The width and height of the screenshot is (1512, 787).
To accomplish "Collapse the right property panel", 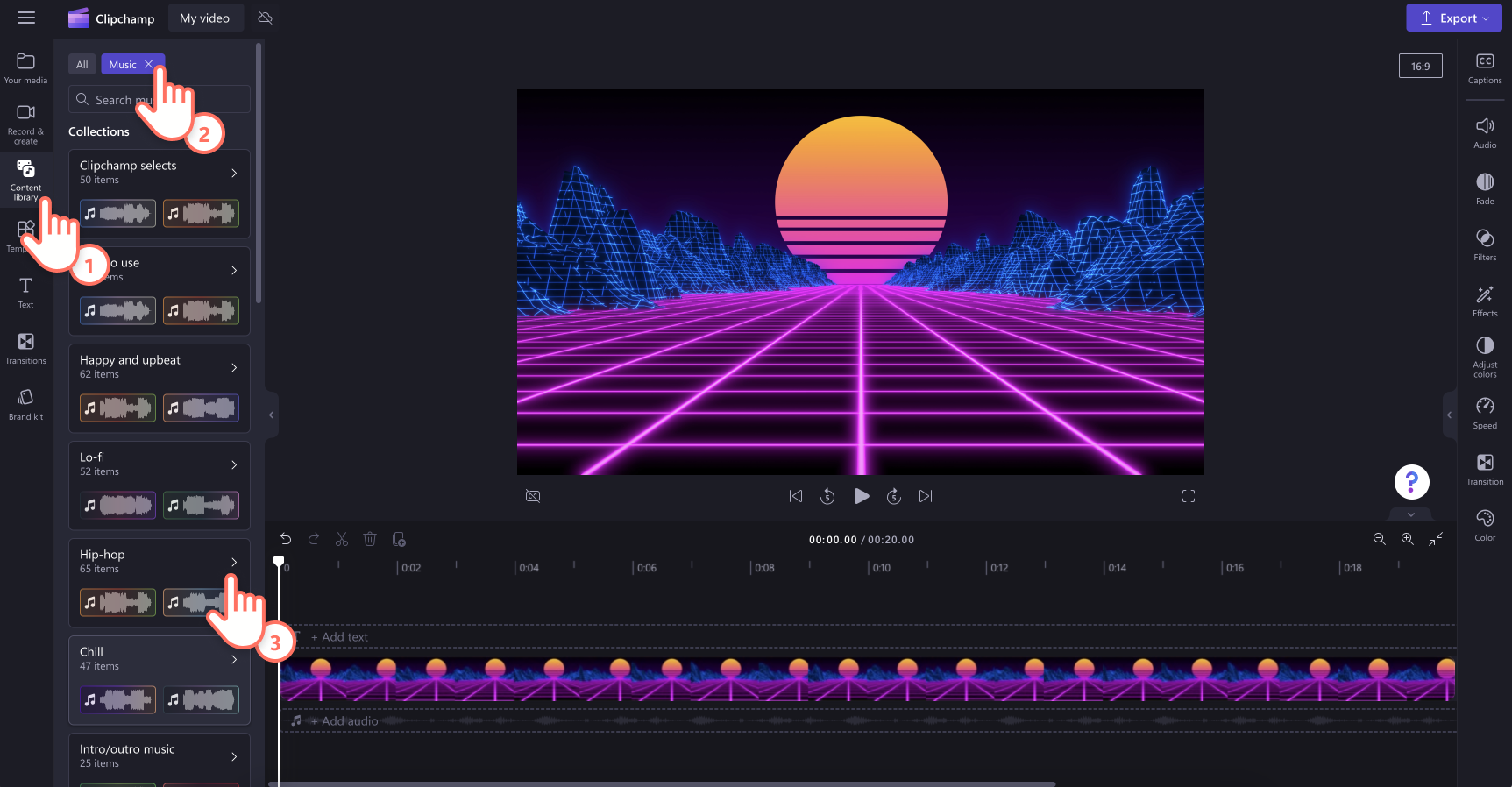I will [x=1449, y=415].
